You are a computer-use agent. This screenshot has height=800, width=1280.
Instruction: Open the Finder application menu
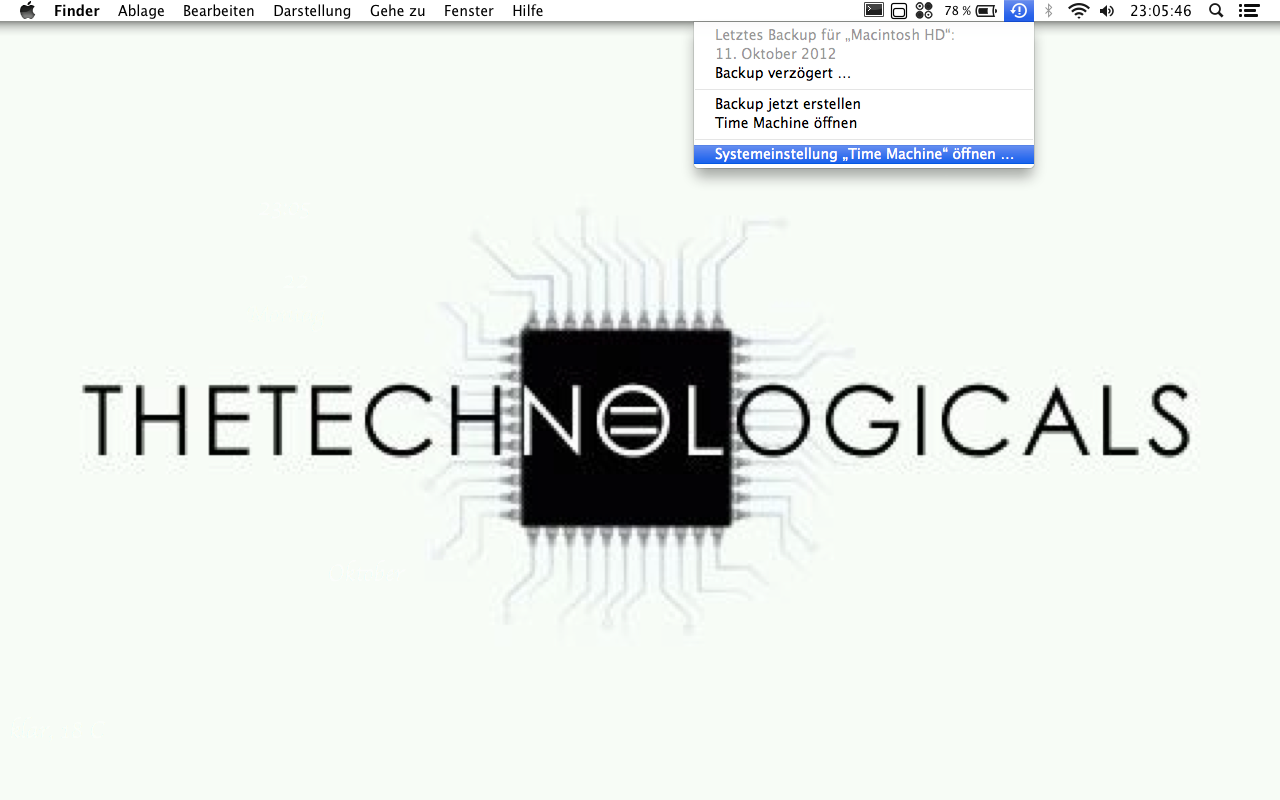[77, 11]
